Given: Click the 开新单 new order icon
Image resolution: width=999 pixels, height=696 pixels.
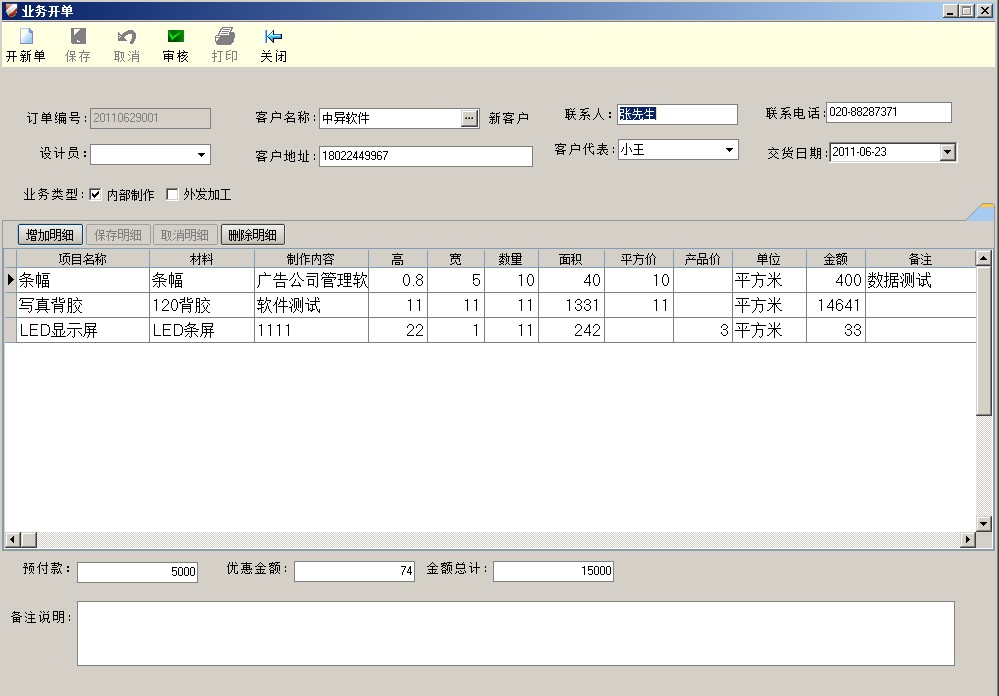Looking at the screenshot, I should (x=26, y=37).
